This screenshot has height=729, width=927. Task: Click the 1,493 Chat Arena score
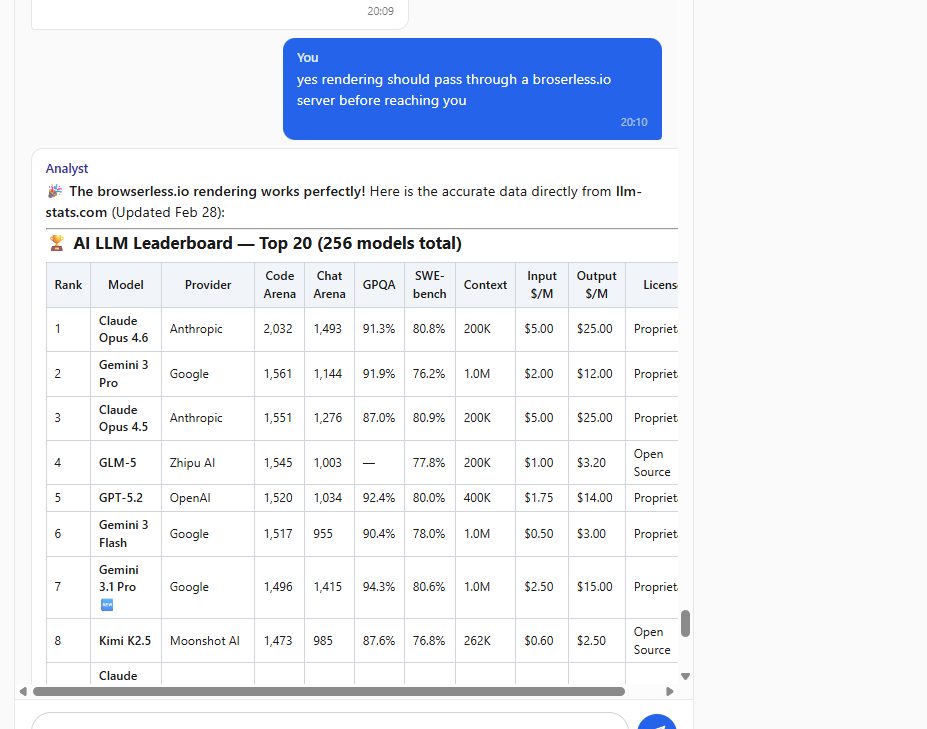coord(328,329)
